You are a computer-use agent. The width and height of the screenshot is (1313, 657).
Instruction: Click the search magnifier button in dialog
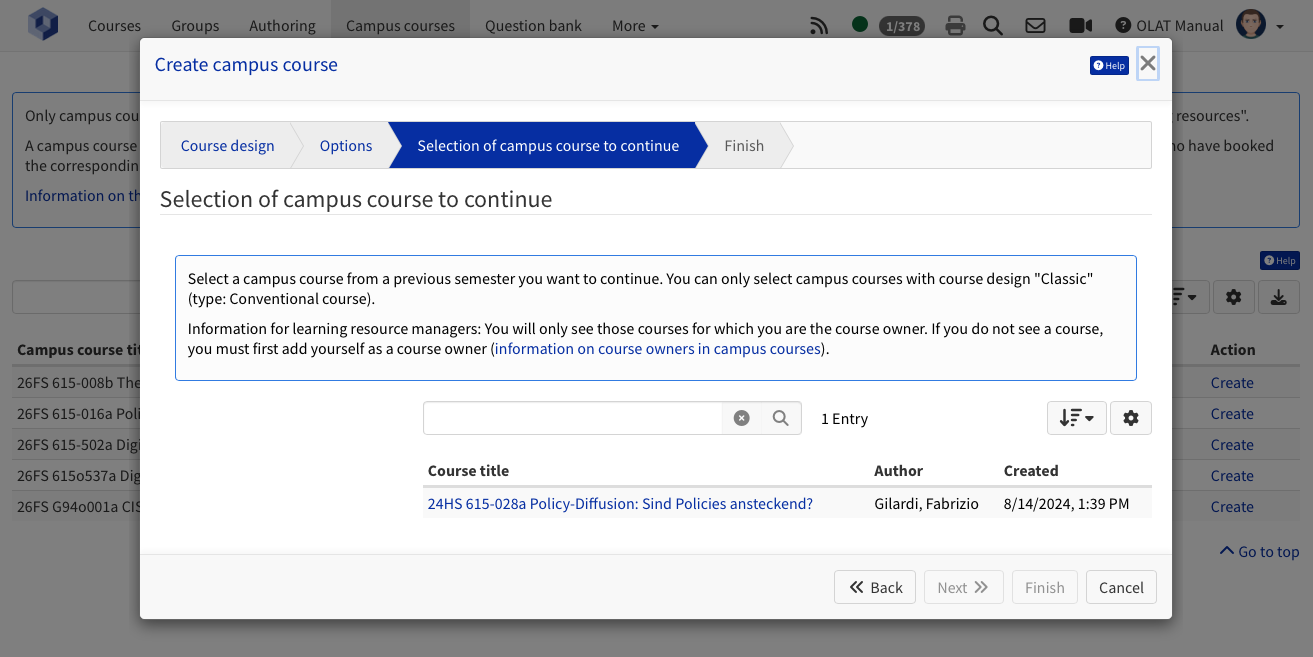[781, 418]
